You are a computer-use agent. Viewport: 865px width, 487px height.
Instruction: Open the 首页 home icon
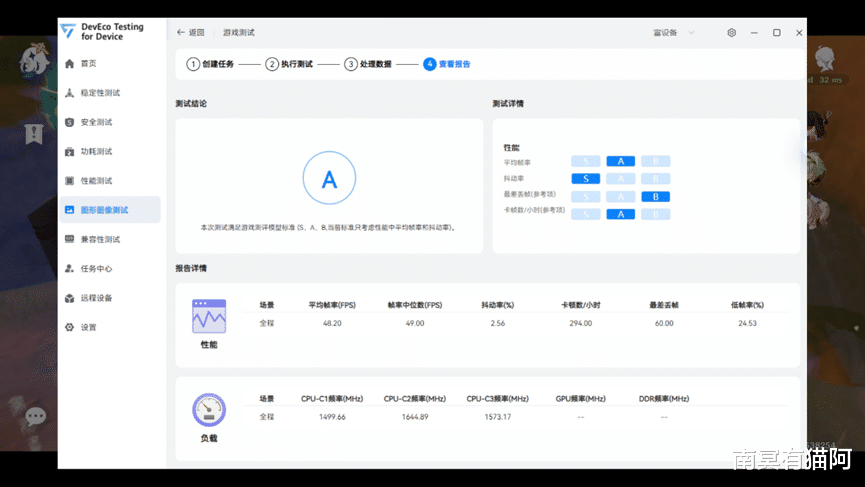70,64
